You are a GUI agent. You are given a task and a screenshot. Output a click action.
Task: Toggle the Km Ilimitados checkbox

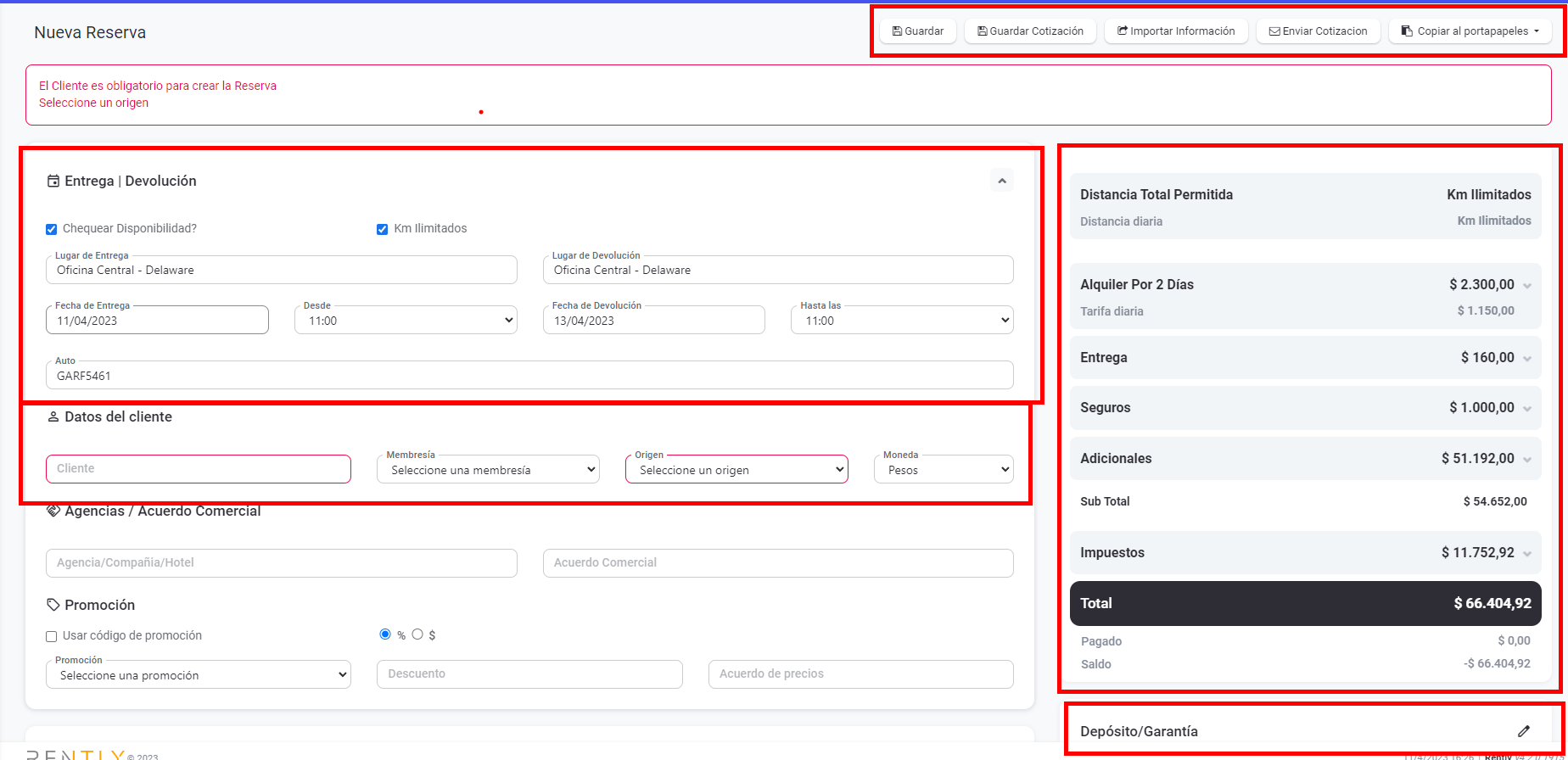coord(383,229)
